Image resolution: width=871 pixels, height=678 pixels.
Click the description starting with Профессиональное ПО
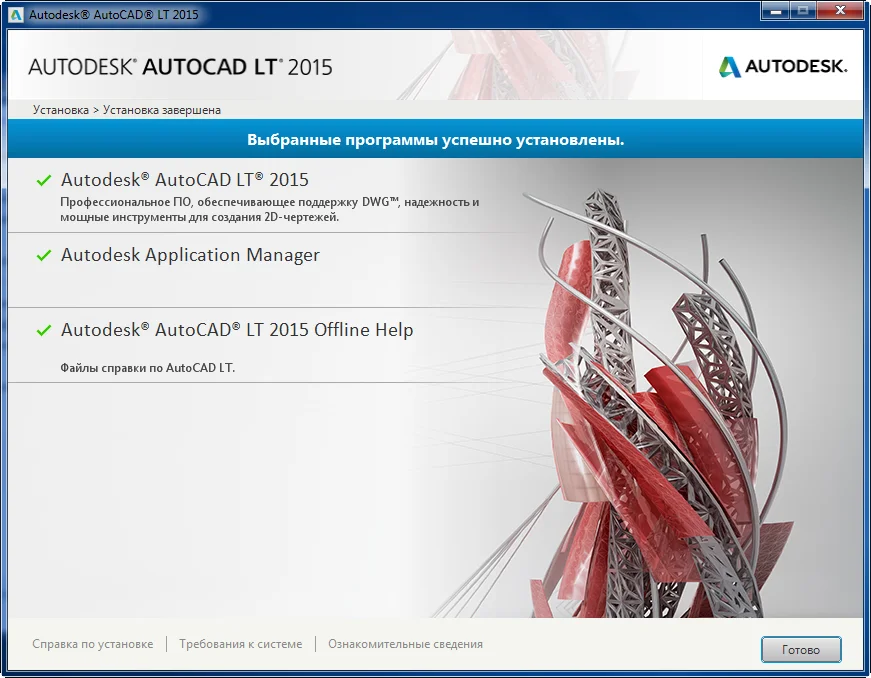[269, 209]
